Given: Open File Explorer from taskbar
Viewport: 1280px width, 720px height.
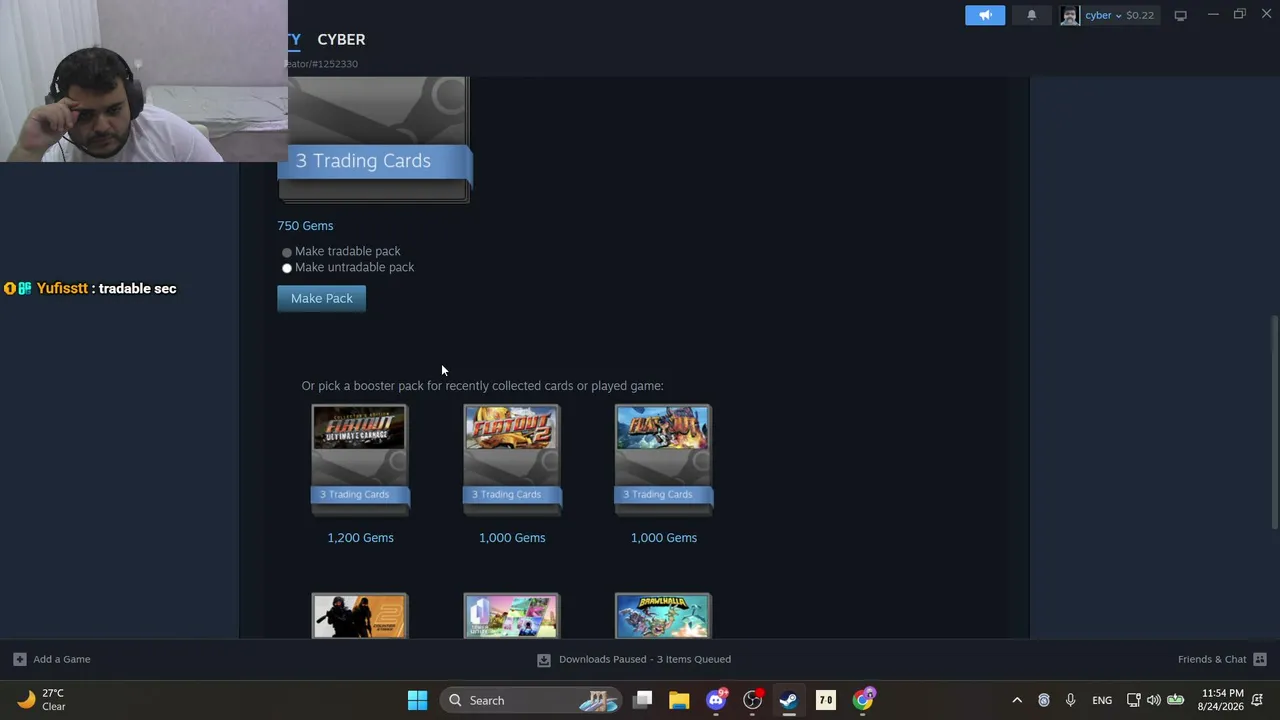Looking at the screenshot, I should (x=679, y=700).
